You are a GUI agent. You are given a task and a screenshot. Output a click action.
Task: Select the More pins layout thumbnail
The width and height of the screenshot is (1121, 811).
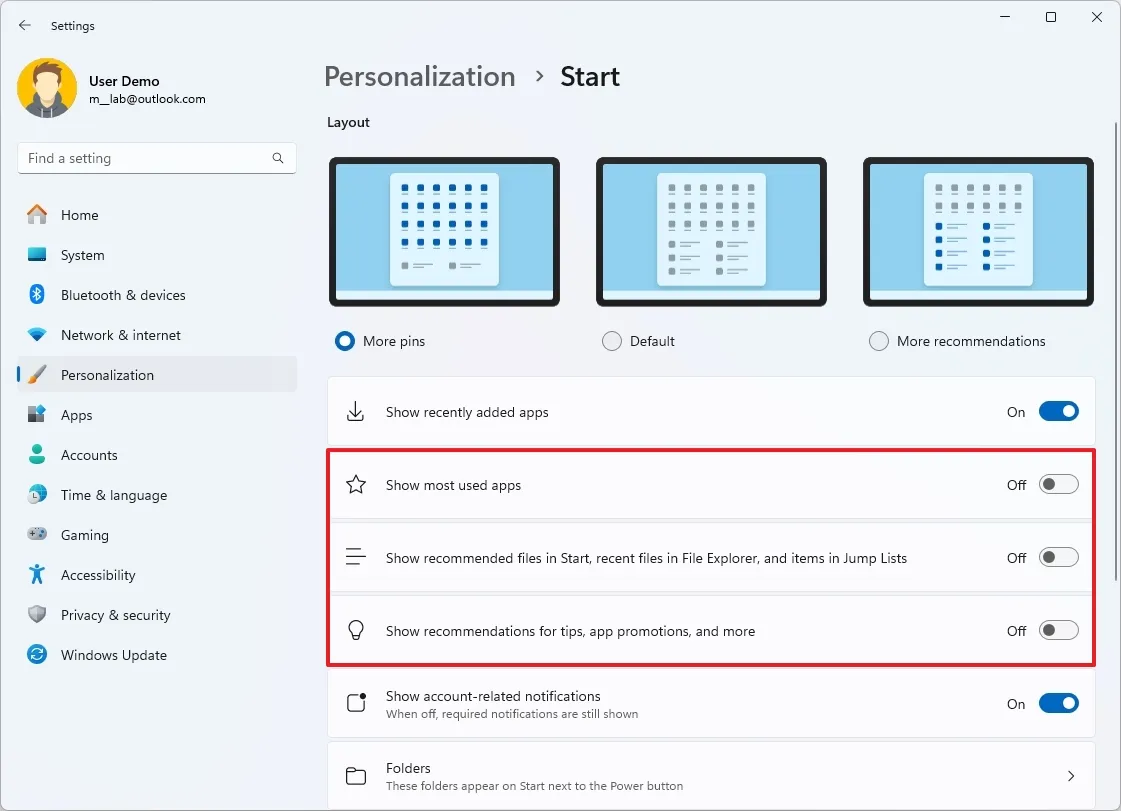444,231
